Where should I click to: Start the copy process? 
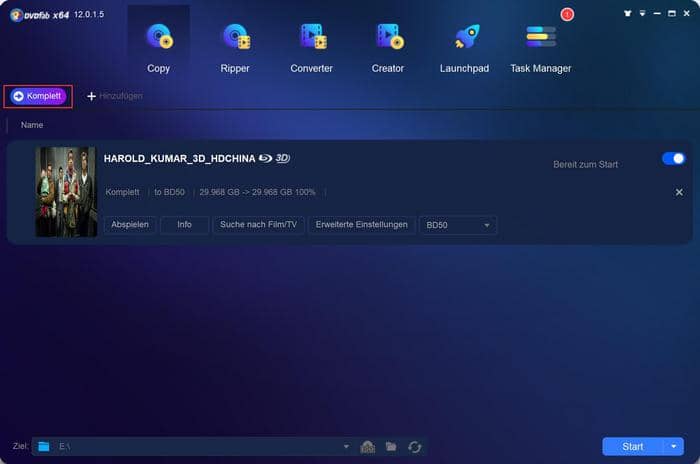point(633,447)
